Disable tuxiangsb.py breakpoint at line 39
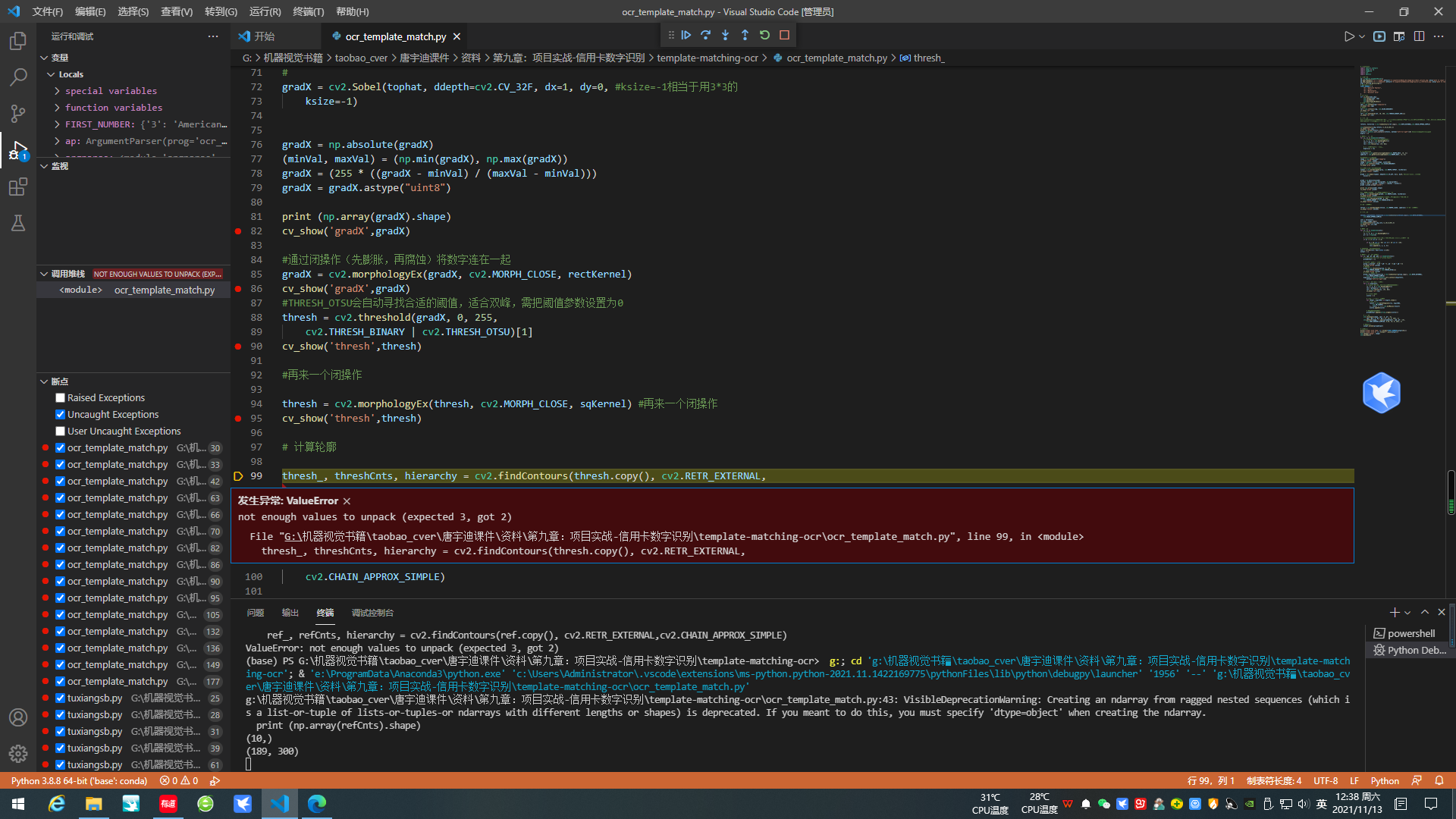Screen dimensions: 1456x819 (x=60, y=748)
